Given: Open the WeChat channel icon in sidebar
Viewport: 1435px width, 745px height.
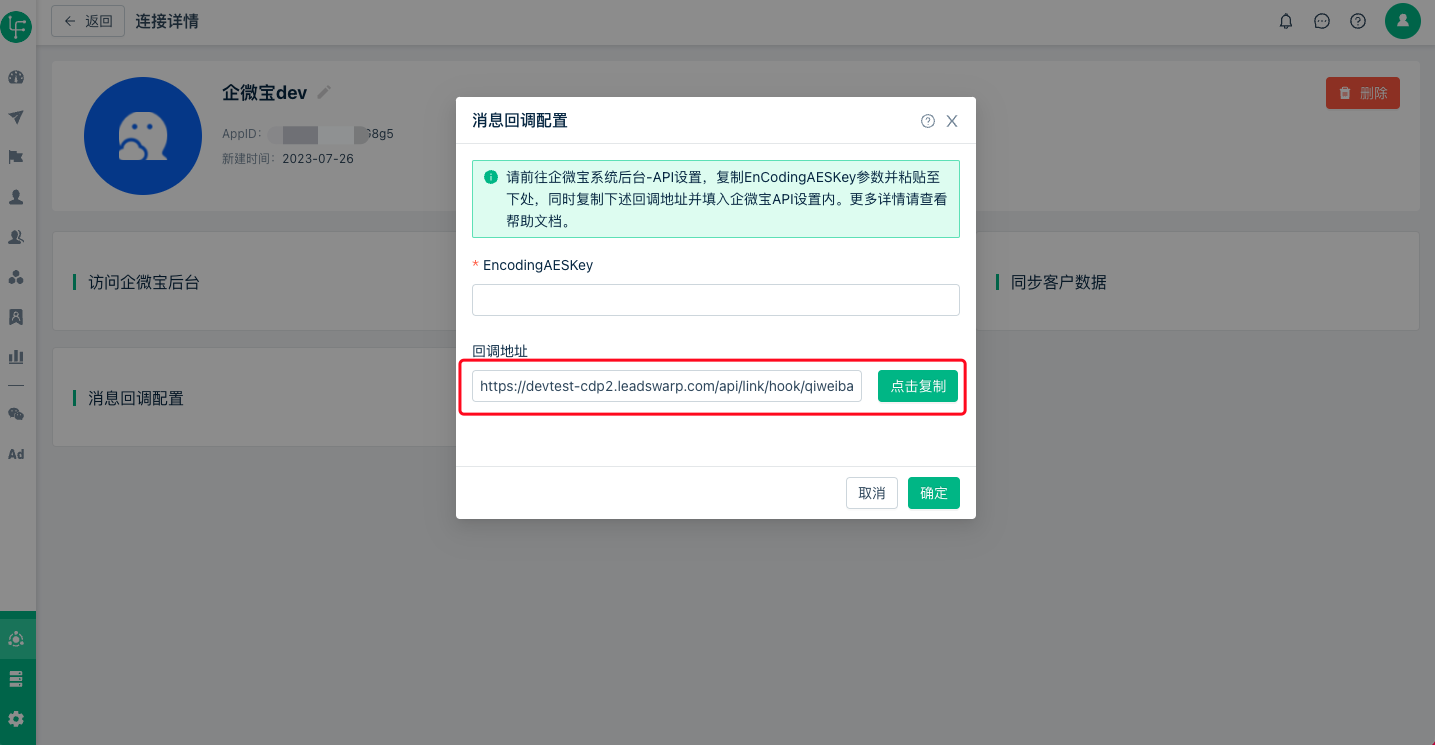Looking at the screenshot, I should (16, 413).
